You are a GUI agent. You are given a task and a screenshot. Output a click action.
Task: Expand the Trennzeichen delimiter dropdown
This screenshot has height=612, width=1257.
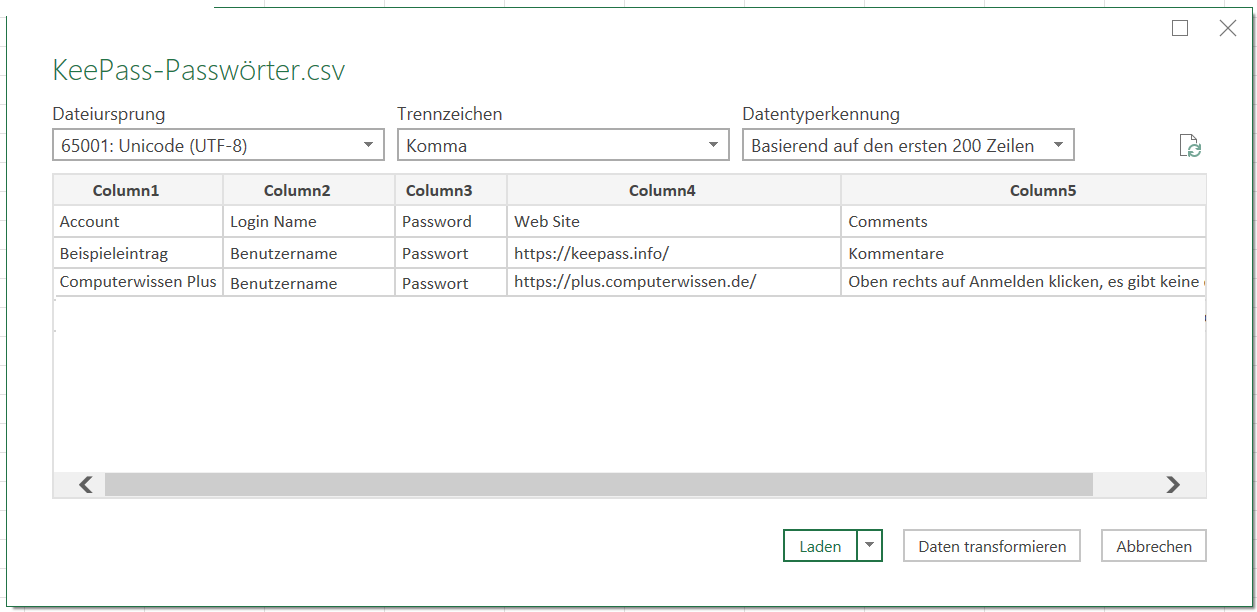563,145
